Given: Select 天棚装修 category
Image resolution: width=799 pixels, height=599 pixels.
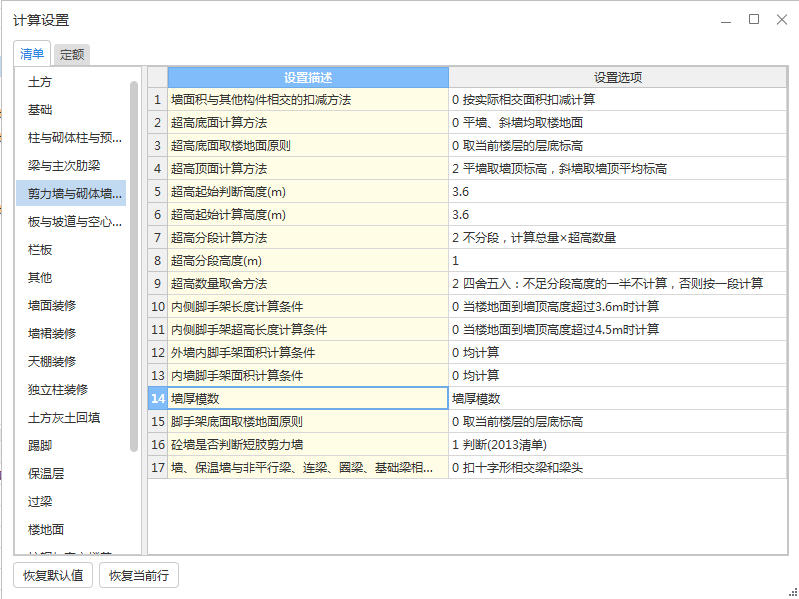Looking at the screenshot, I should coord(71,362).
